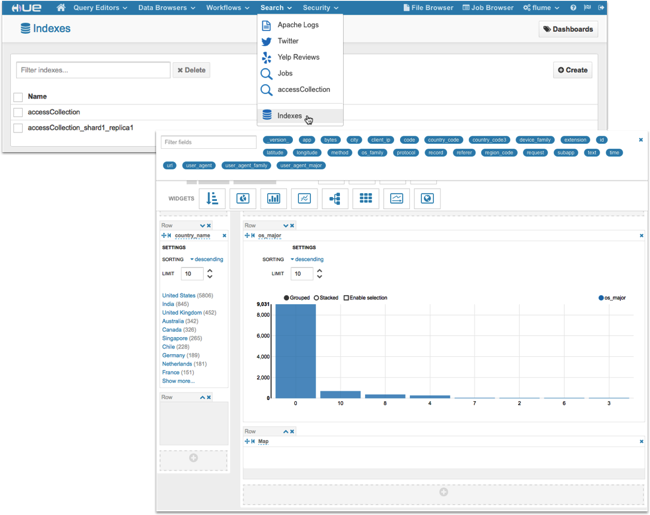650x515 pixels.
Task: Collapse the row containing os_major
Action: click(286, 226)
